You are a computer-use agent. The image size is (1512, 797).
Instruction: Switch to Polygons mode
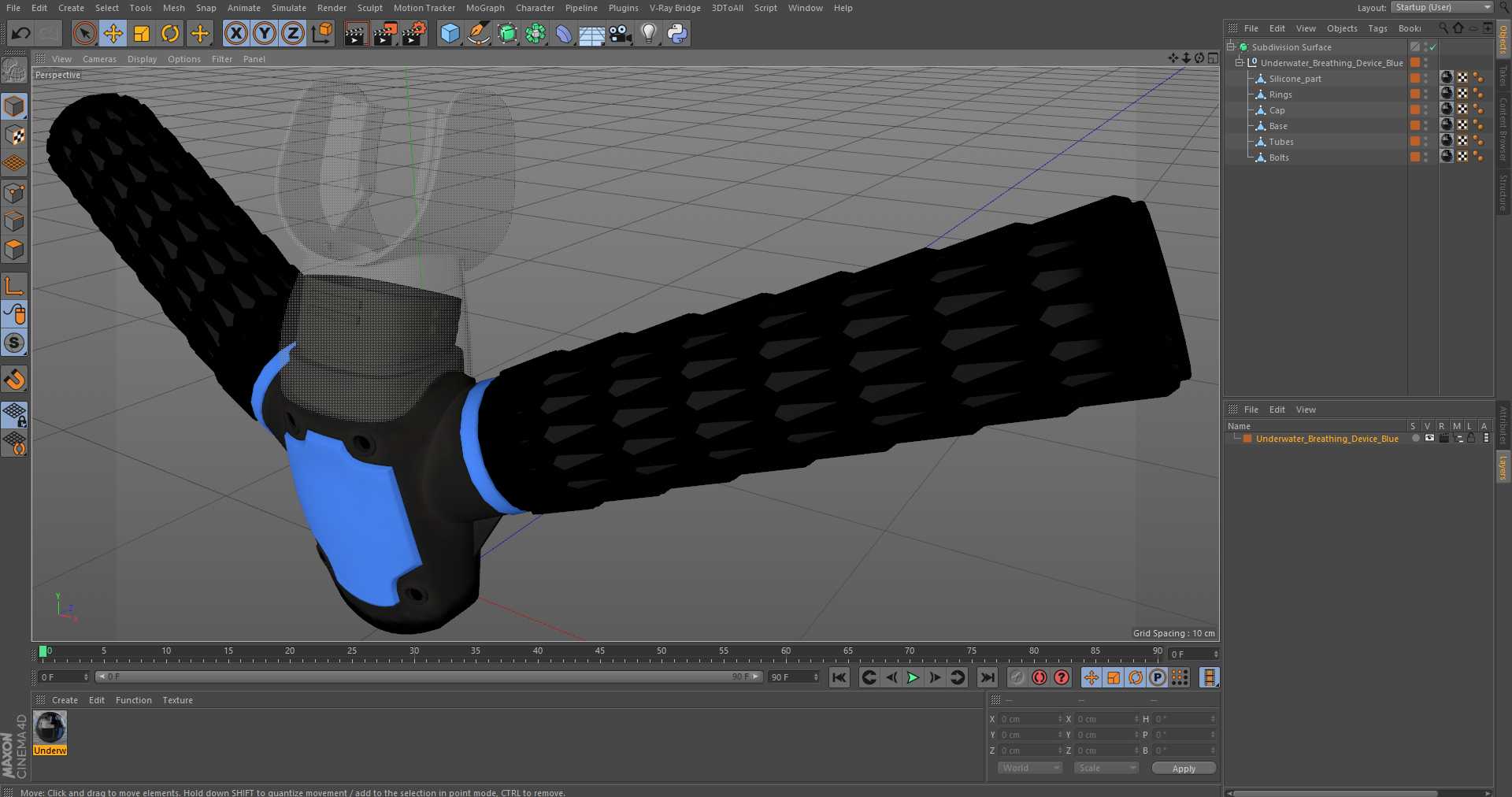point(14,250)
